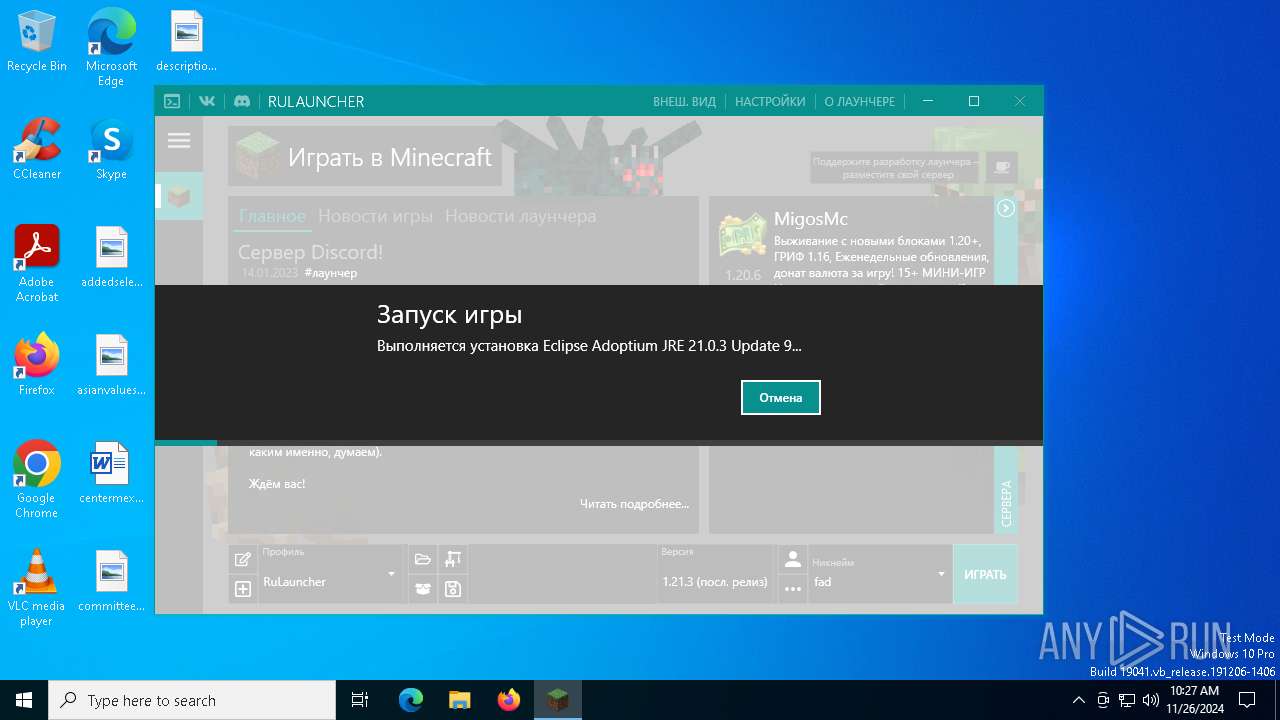The height and width of the screenshot is (720, 1280).
Task: Open the Google Chrome desktop shortcut
Action: click(37, 480)
